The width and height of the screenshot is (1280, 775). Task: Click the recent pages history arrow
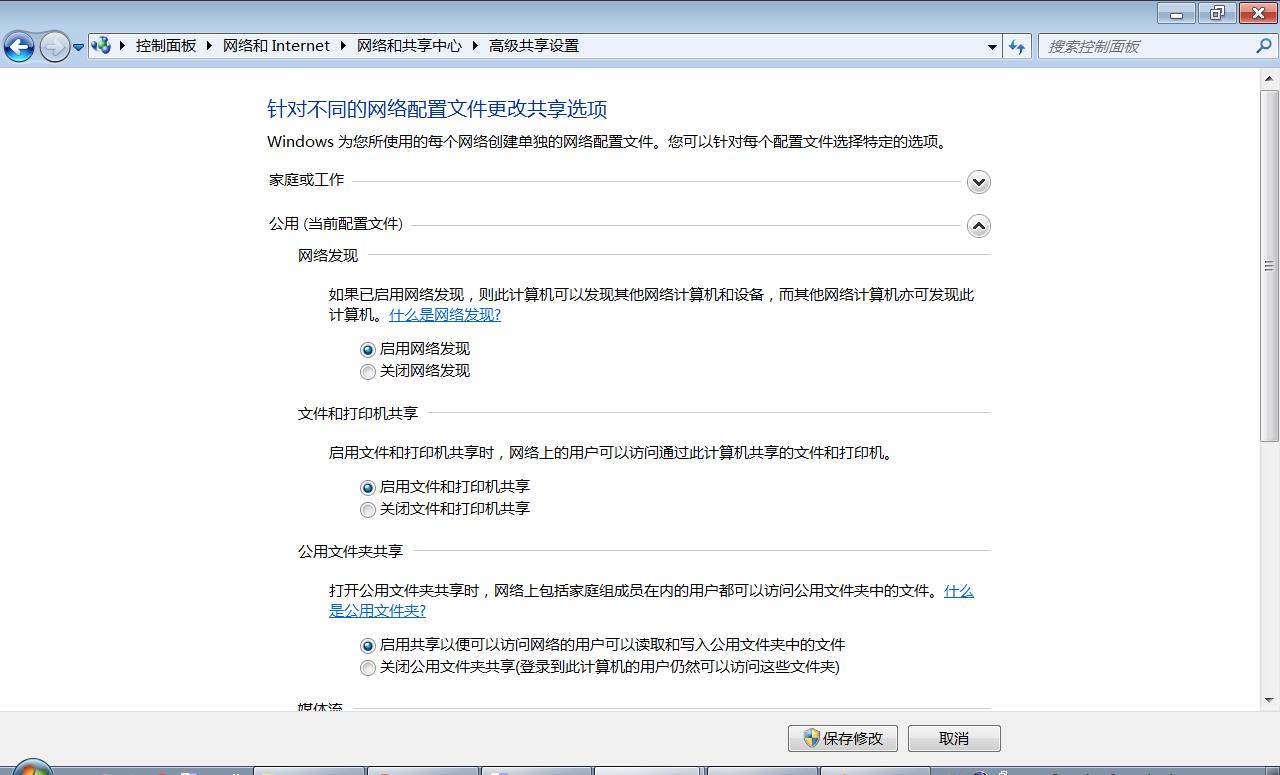[78, 46]
